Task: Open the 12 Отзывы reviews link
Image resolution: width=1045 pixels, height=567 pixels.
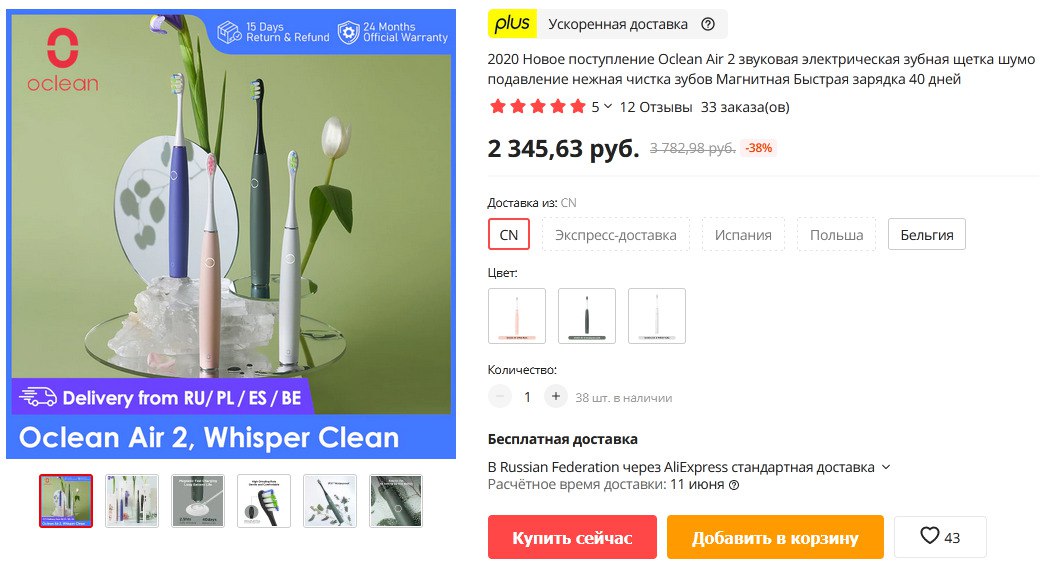Action: pyautogui.click(x=656, y=107)
